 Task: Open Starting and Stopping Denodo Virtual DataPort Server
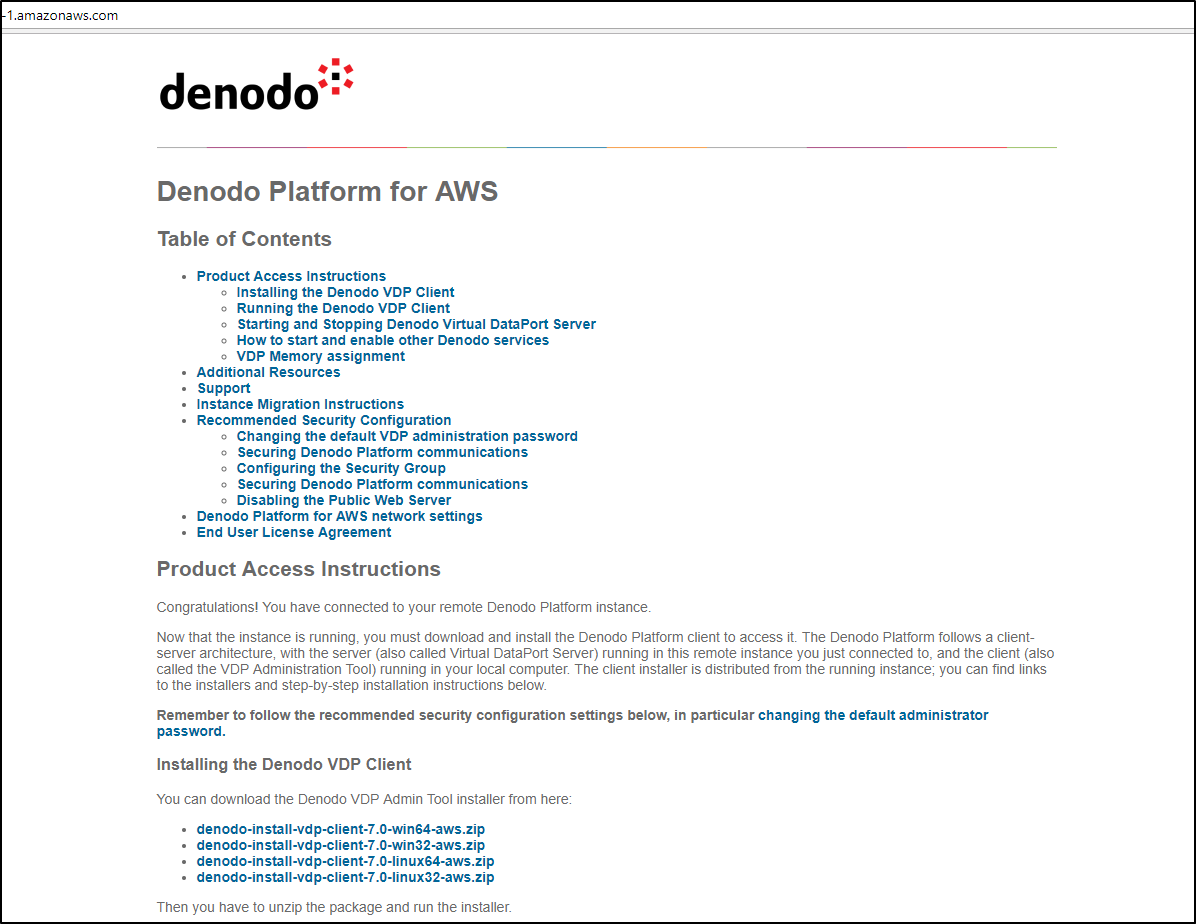click(x=416, y=324)
